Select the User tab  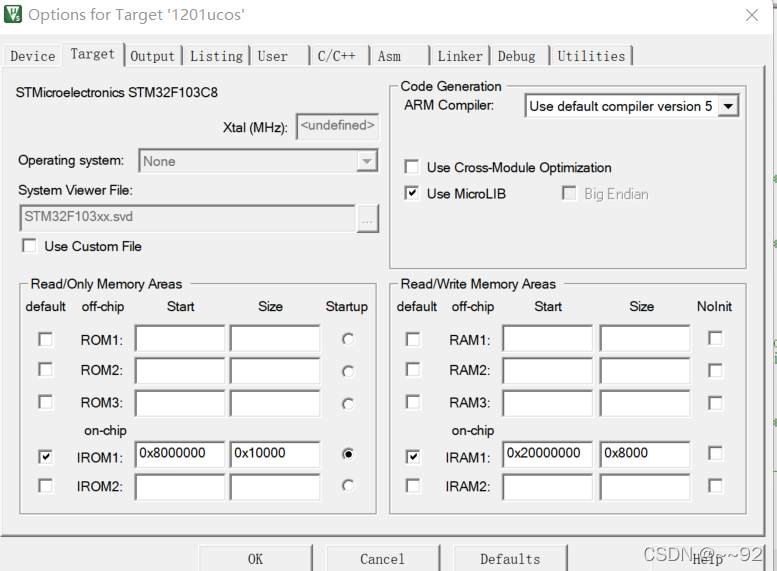pos(279,56)
